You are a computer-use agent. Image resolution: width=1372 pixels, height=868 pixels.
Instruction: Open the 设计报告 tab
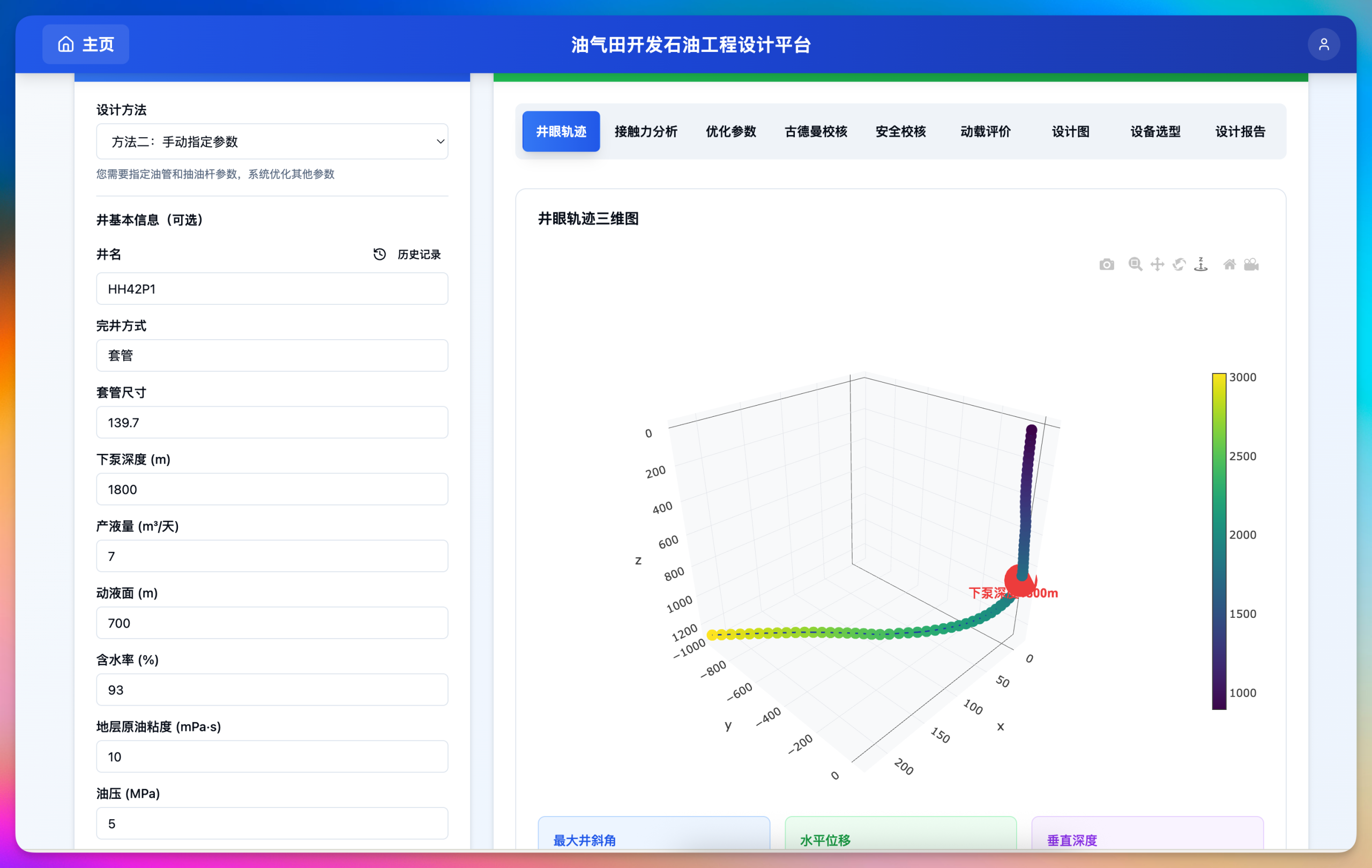click(x=1240, y=132)
